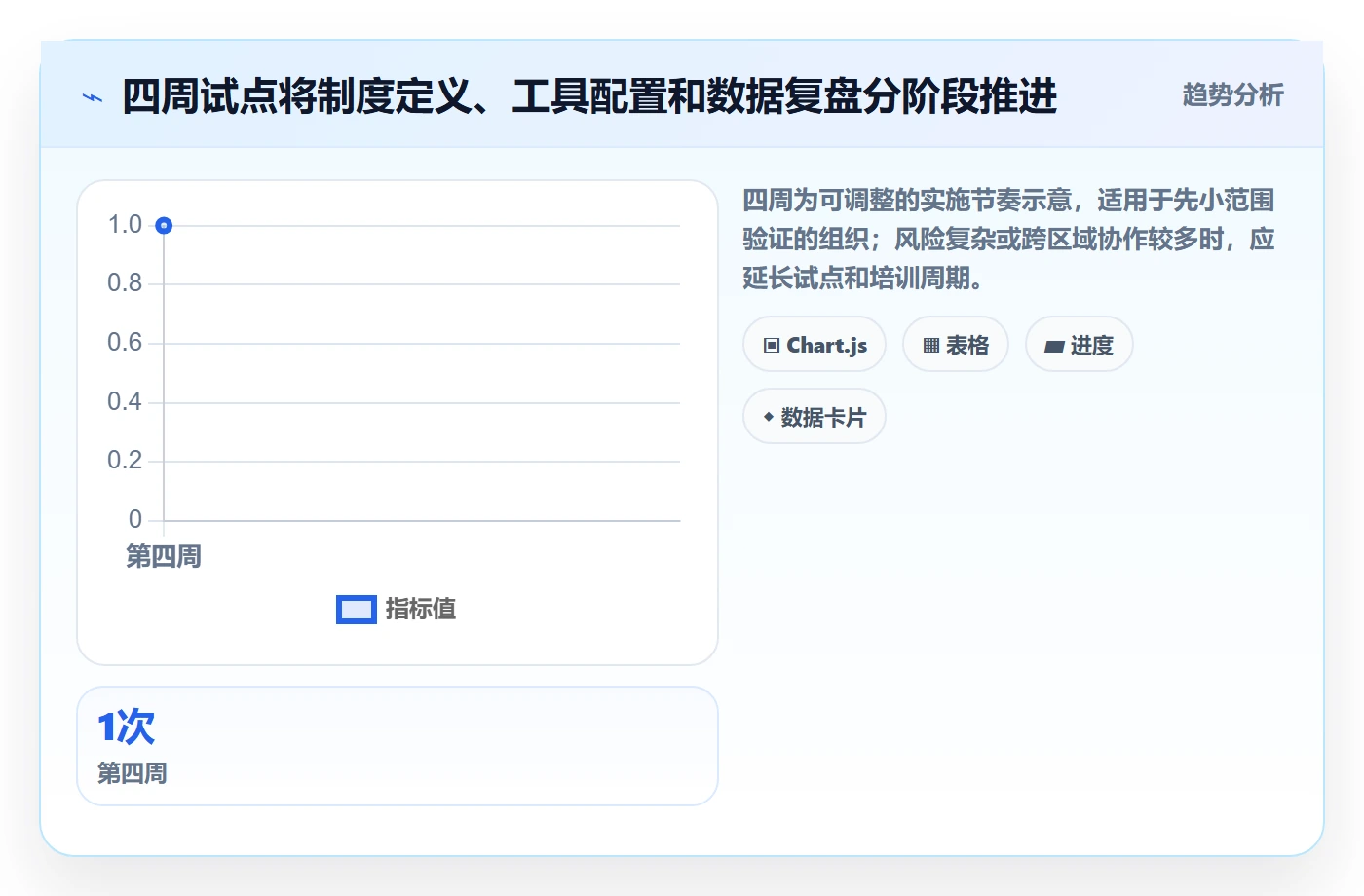Open the 进度 tag
This screenshot has width=1364, height=896.
[x=1080, y=345]
